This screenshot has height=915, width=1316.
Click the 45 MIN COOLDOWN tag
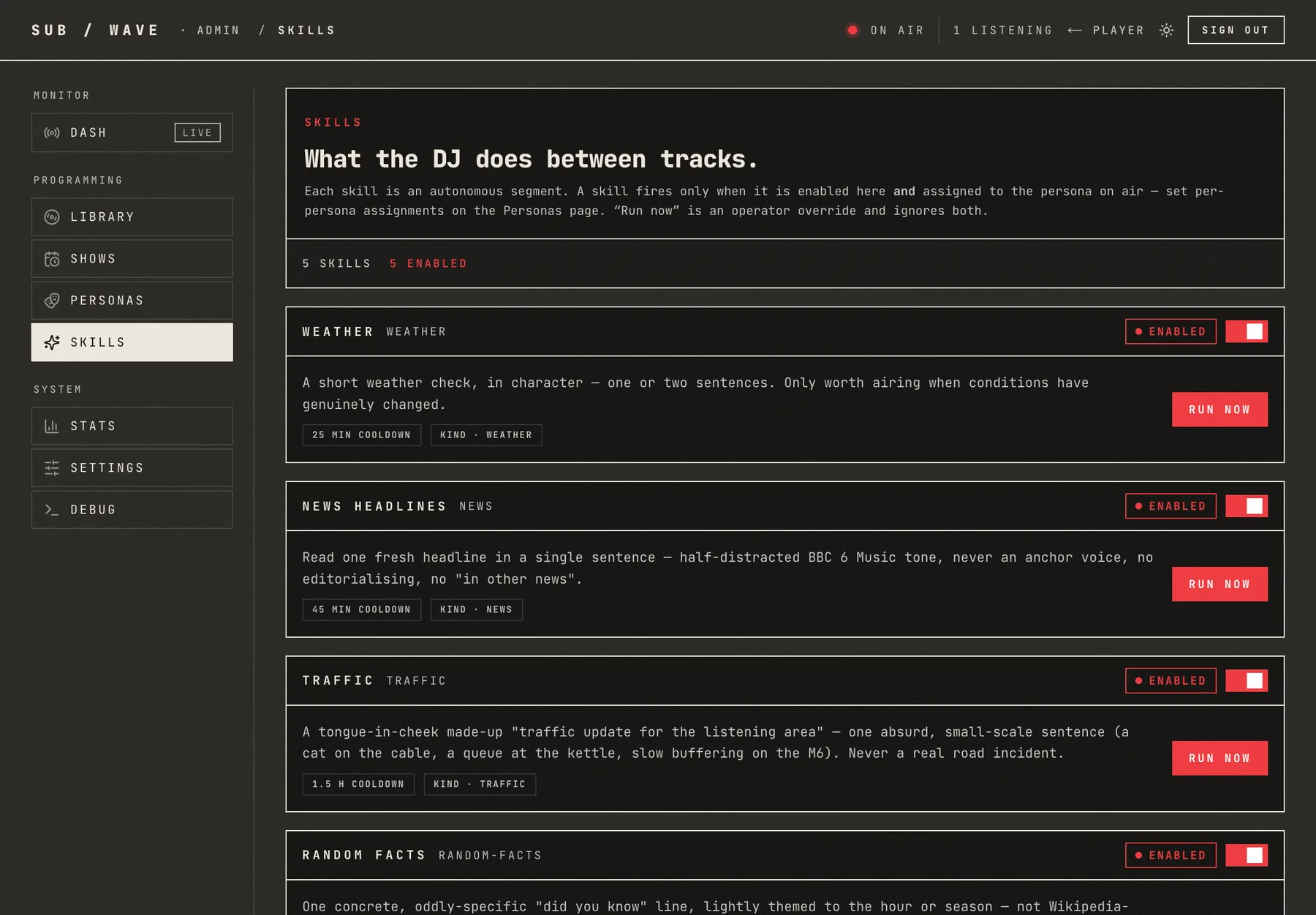[x=362, y=610]
